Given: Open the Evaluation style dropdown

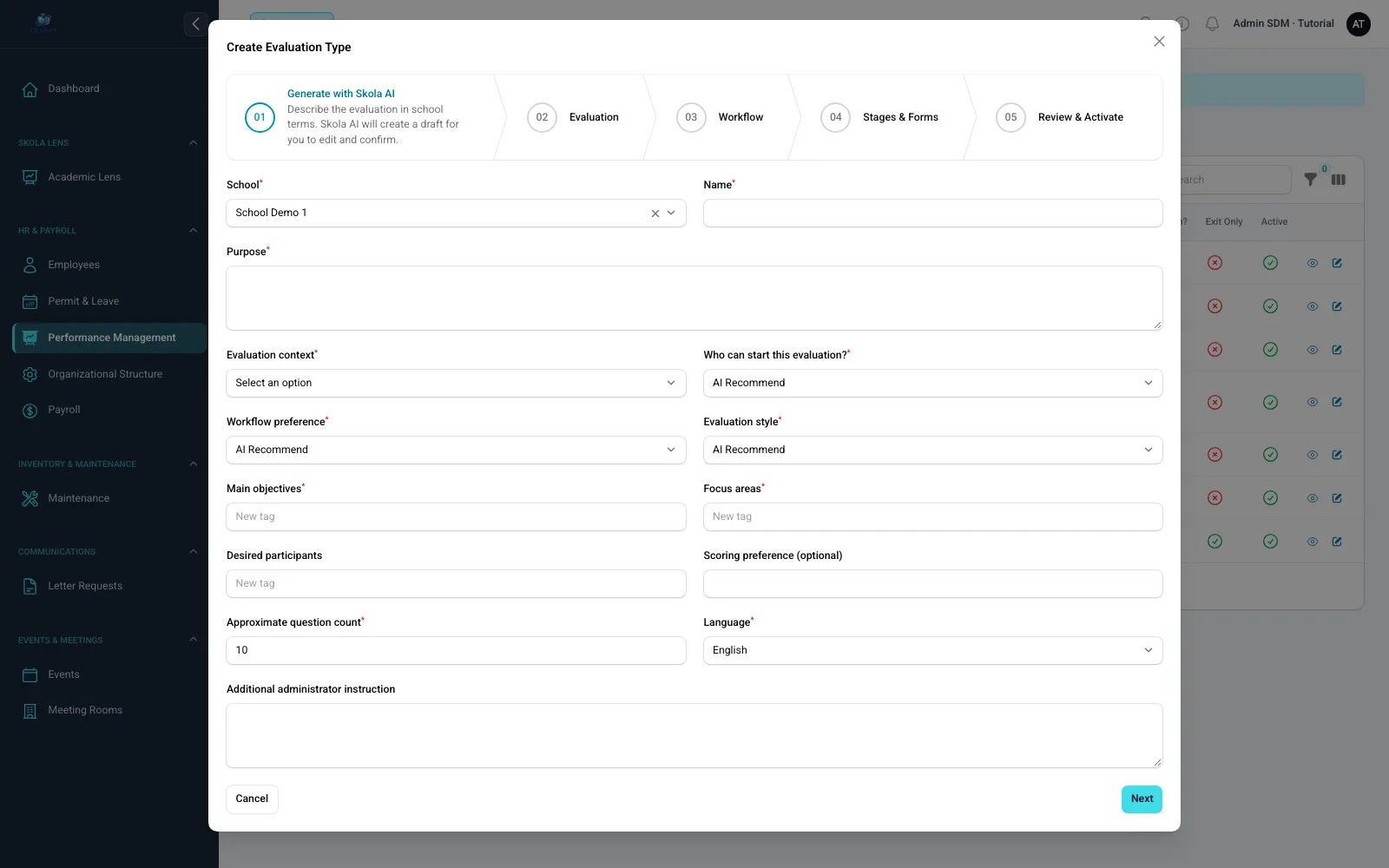Looking at the screenshot, I should [x=932, y=450].
